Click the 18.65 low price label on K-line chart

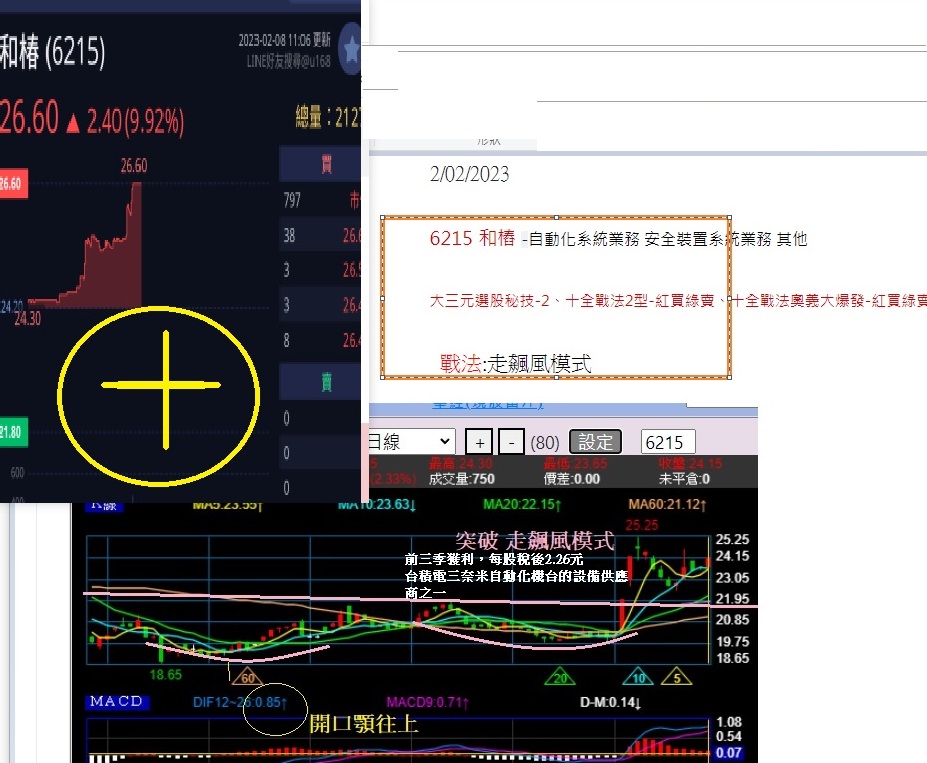pyautogui.click(x=166, y=674)
